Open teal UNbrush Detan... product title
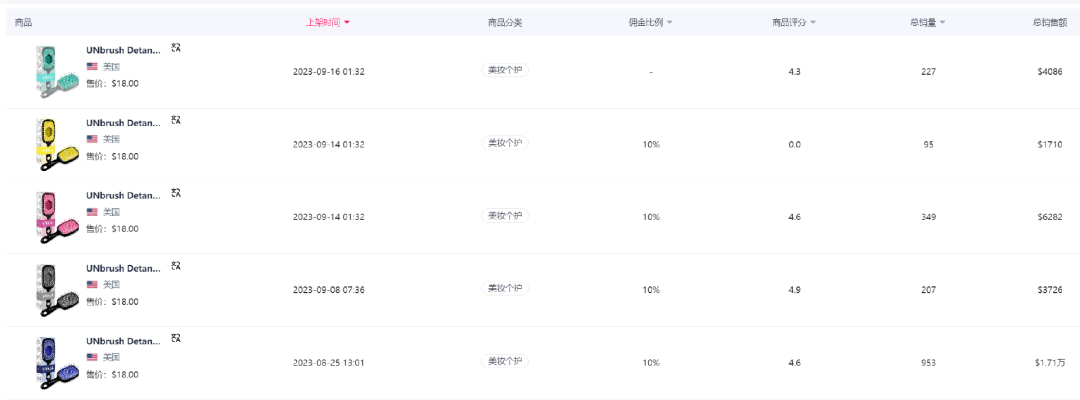The height and width of the screenshot is (400, 1080). [123, 49]
